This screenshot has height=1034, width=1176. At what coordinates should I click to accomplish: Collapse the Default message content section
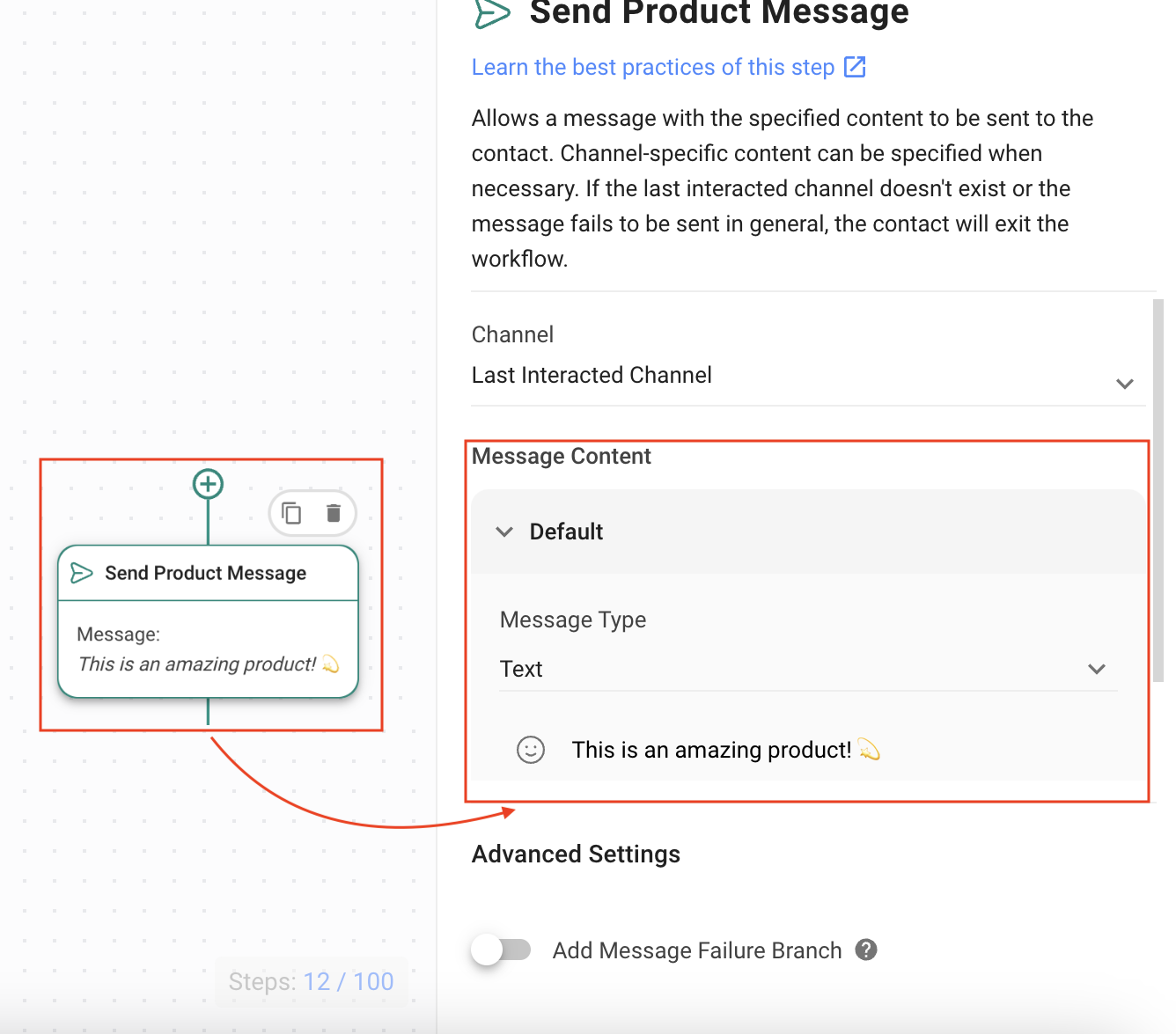tap(504, 532)
